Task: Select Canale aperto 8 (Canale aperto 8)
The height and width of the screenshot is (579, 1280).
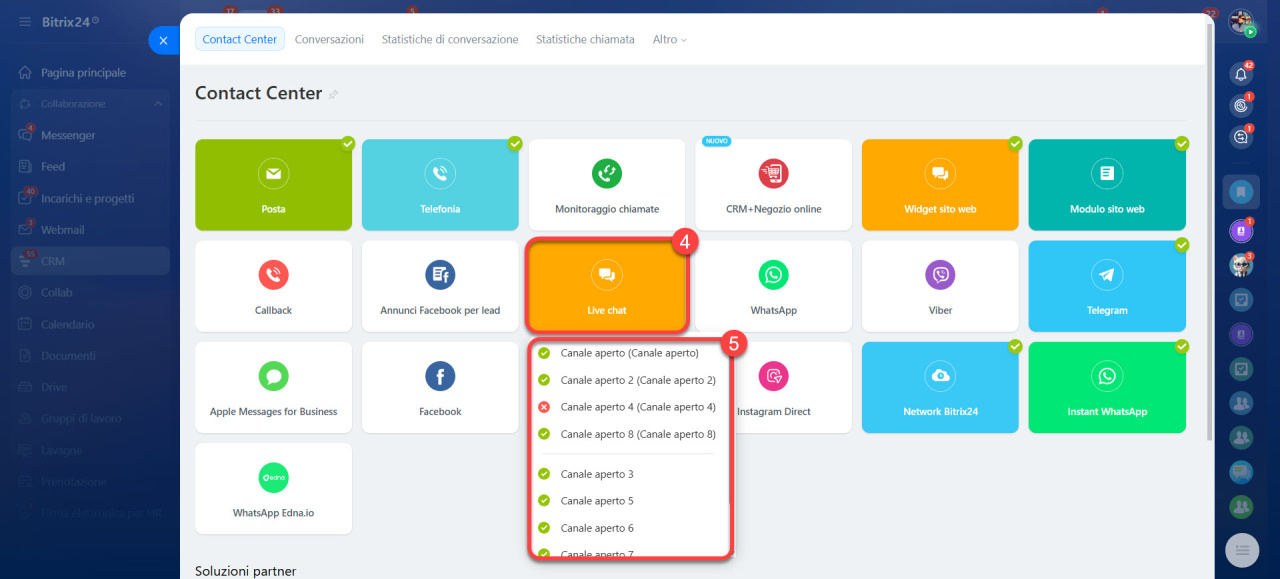Action: click(x=630, y=434)
